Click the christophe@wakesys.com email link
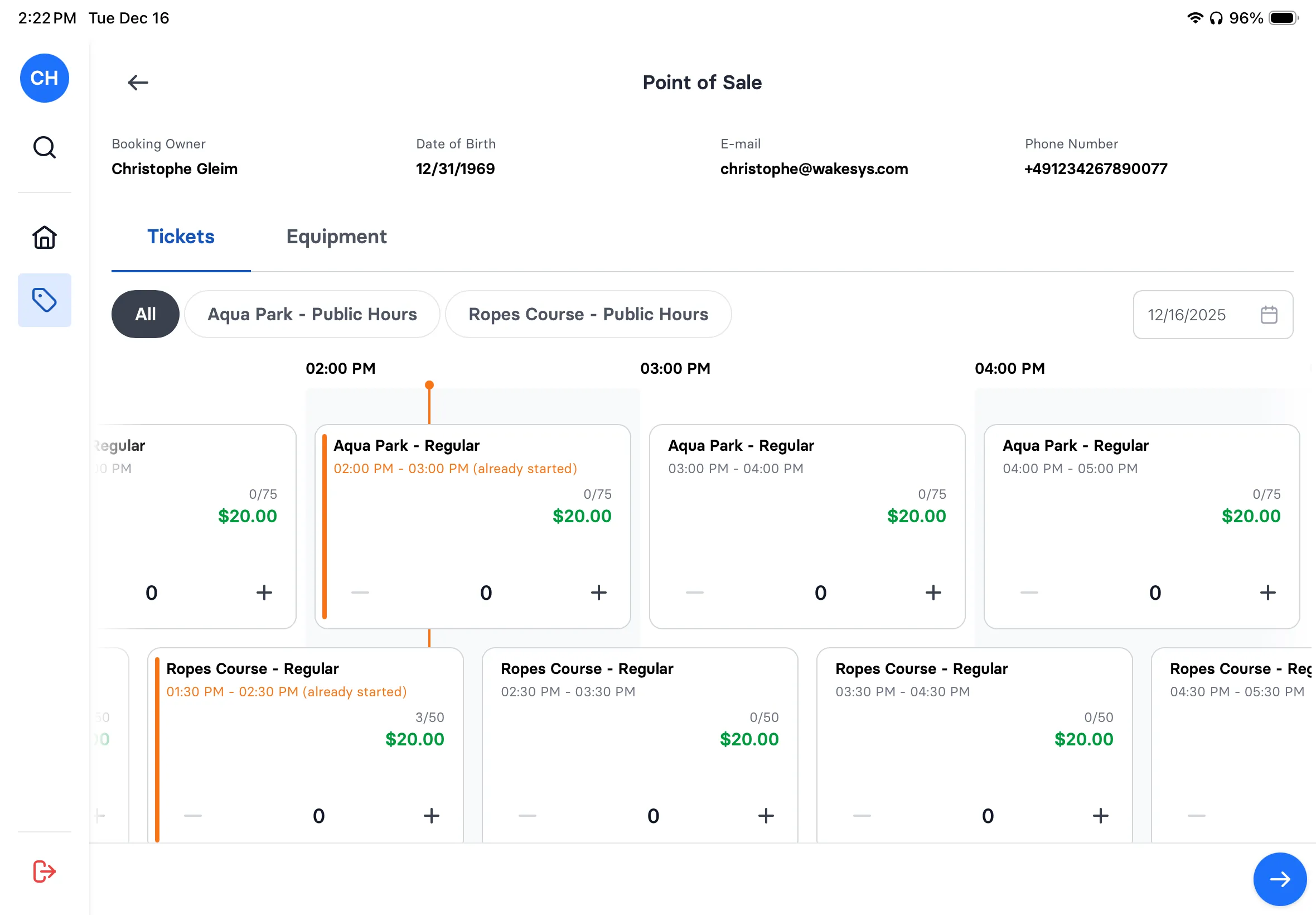 814,168
